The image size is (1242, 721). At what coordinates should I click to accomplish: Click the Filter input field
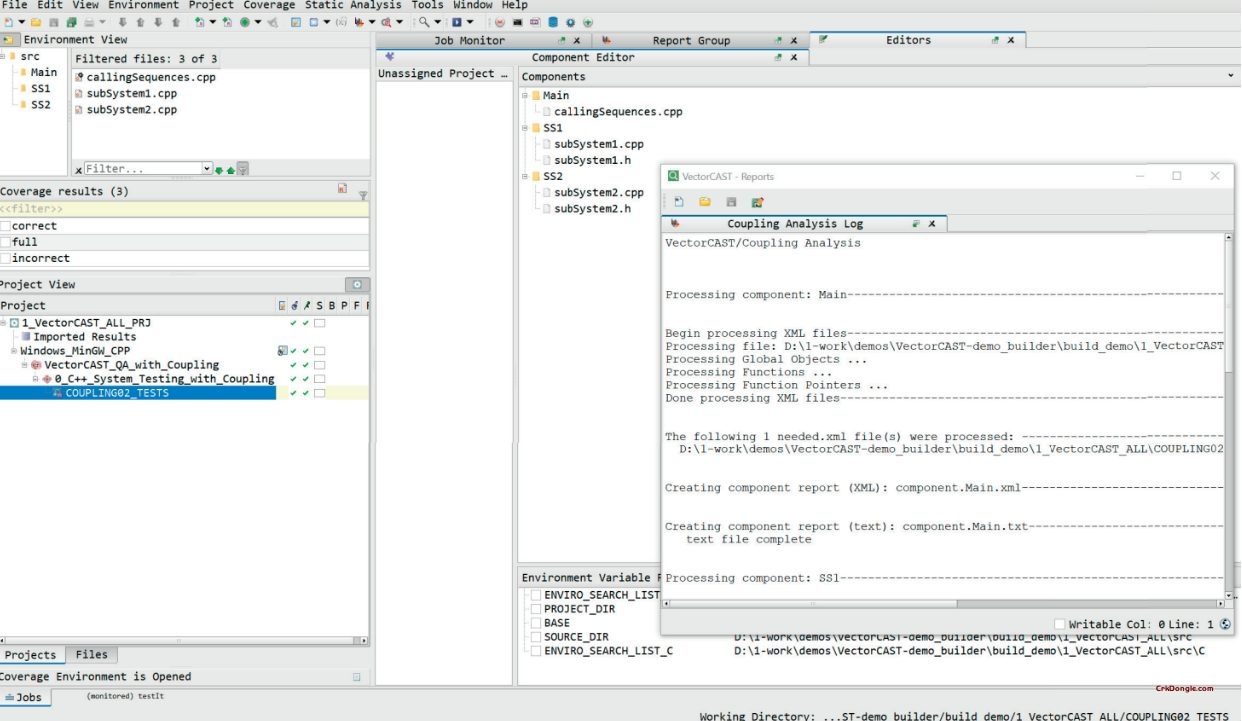click(143, 169)
